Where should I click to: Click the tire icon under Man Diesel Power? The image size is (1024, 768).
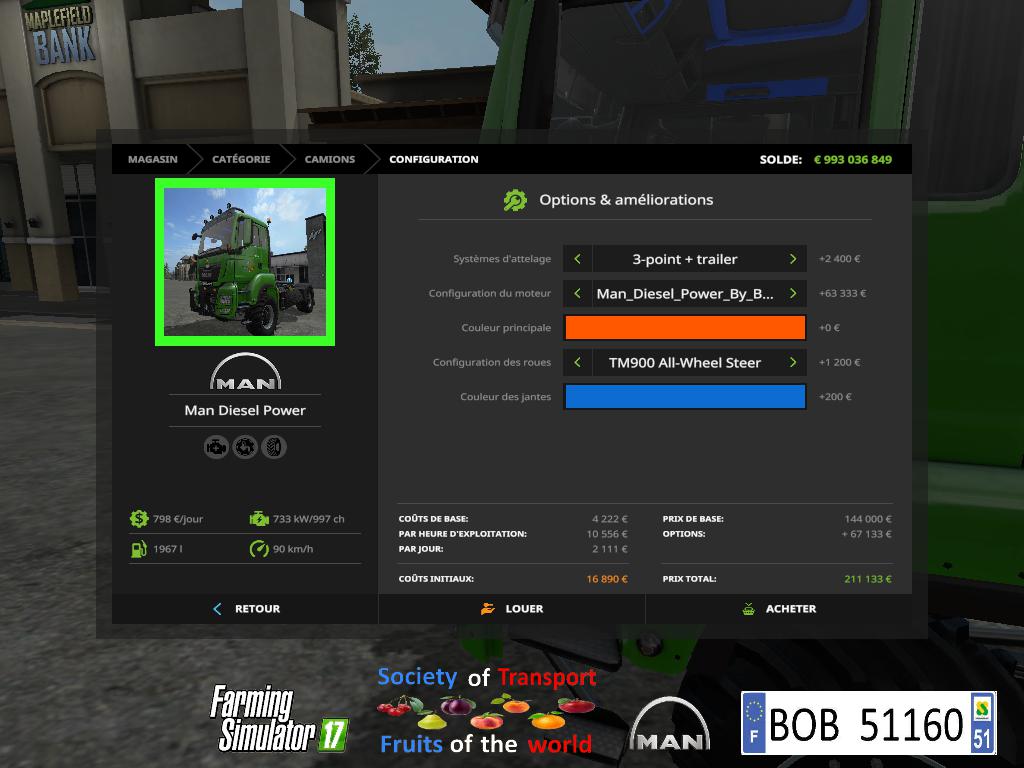[x=274, y=447]
